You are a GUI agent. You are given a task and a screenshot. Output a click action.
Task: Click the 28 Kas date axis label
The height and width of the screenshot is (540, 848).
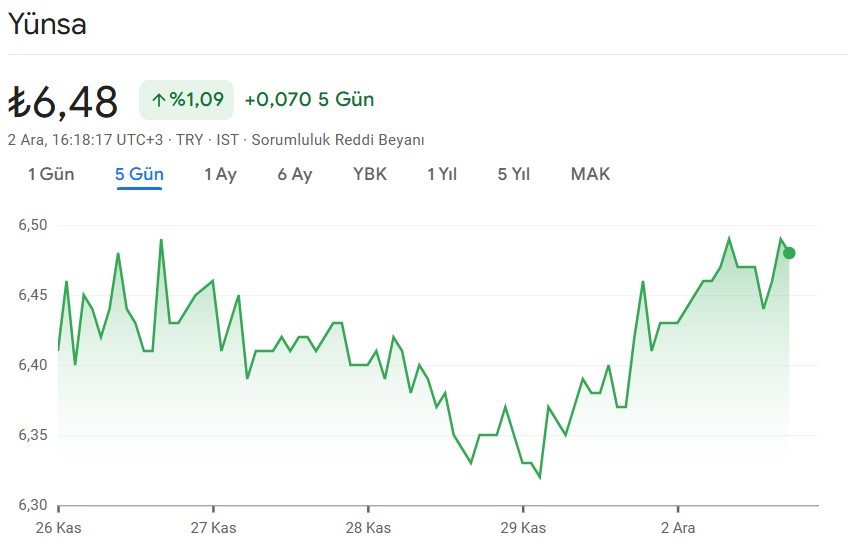point(368,528)
